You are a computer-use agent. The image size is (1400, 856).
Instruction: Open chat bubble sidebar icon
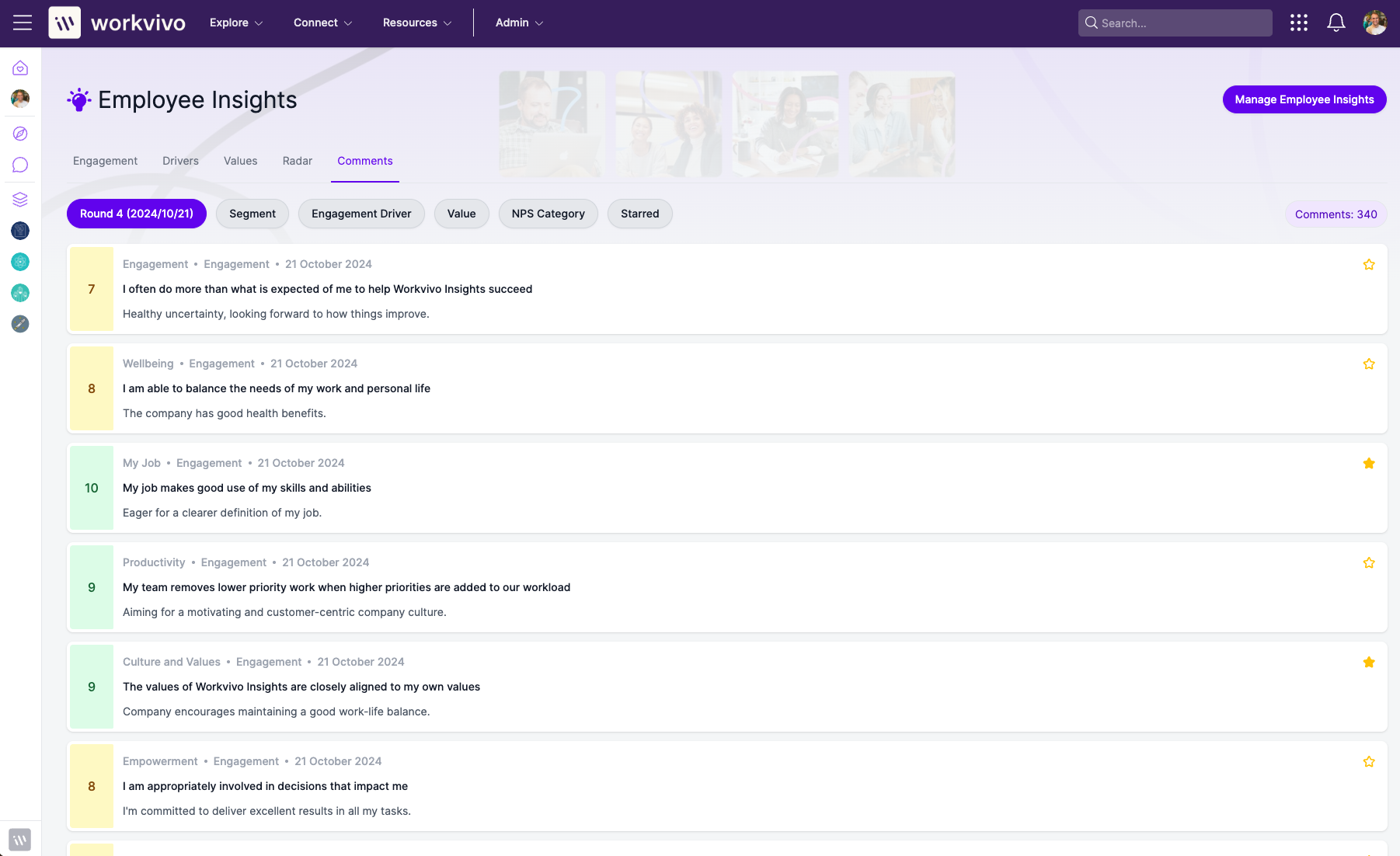coord(20,165)
